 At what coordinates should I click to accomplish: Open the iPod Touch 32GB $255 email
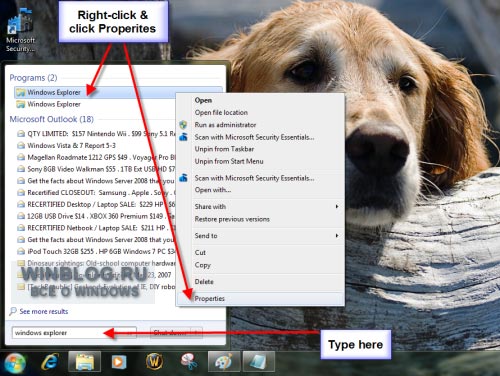(x=101, y=251)
